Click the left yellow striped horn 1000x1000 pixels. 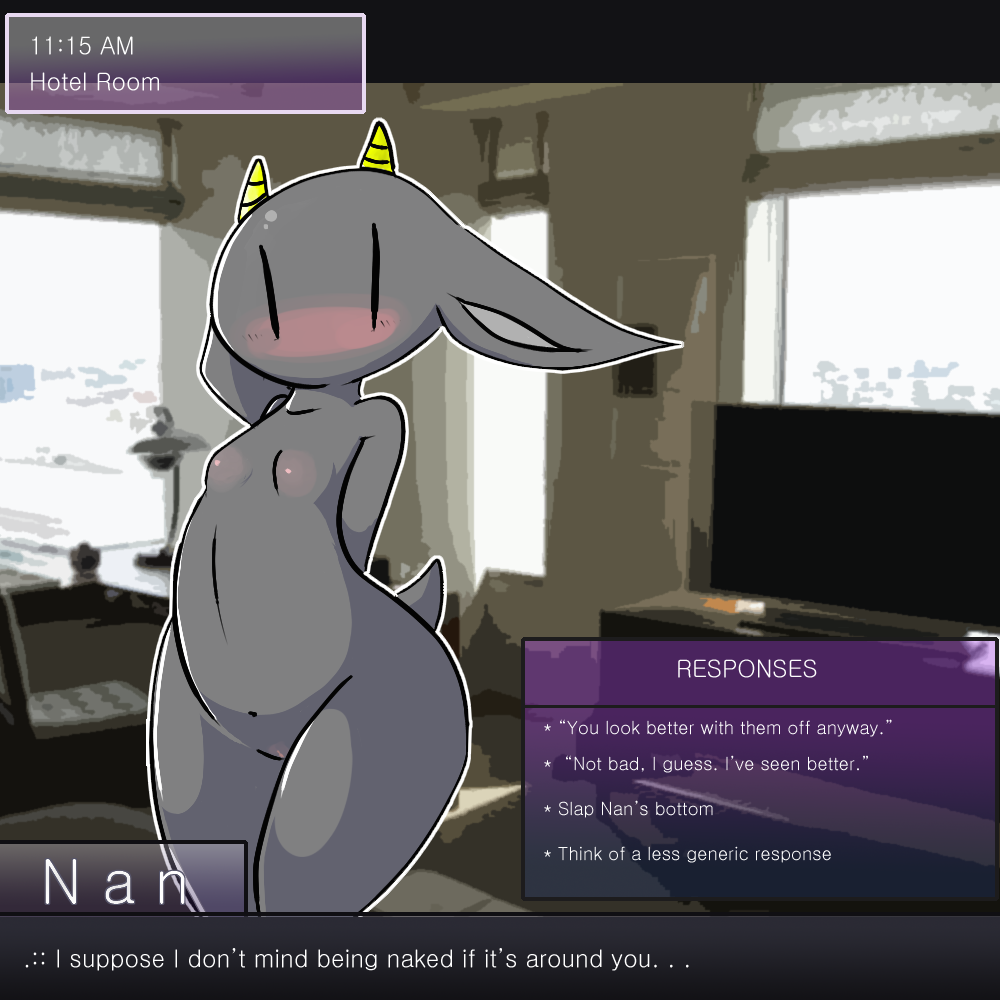[254, 191]
